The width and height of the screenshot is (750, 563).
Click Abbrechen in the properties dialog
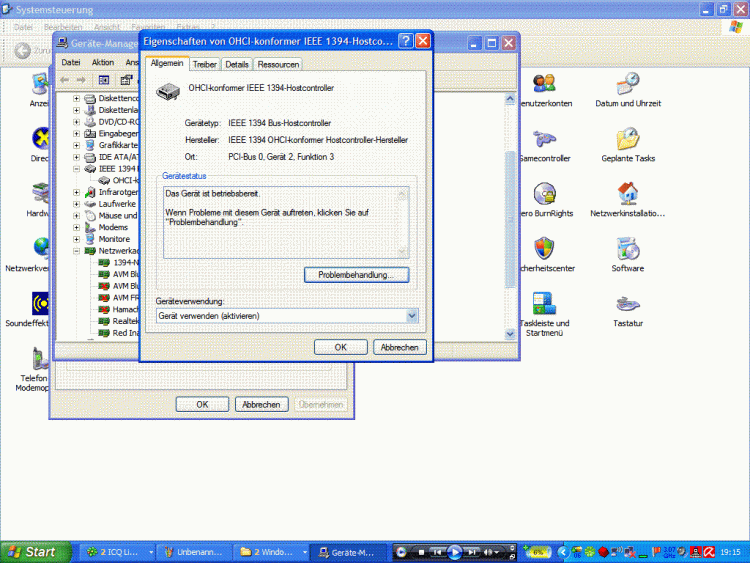399,347
